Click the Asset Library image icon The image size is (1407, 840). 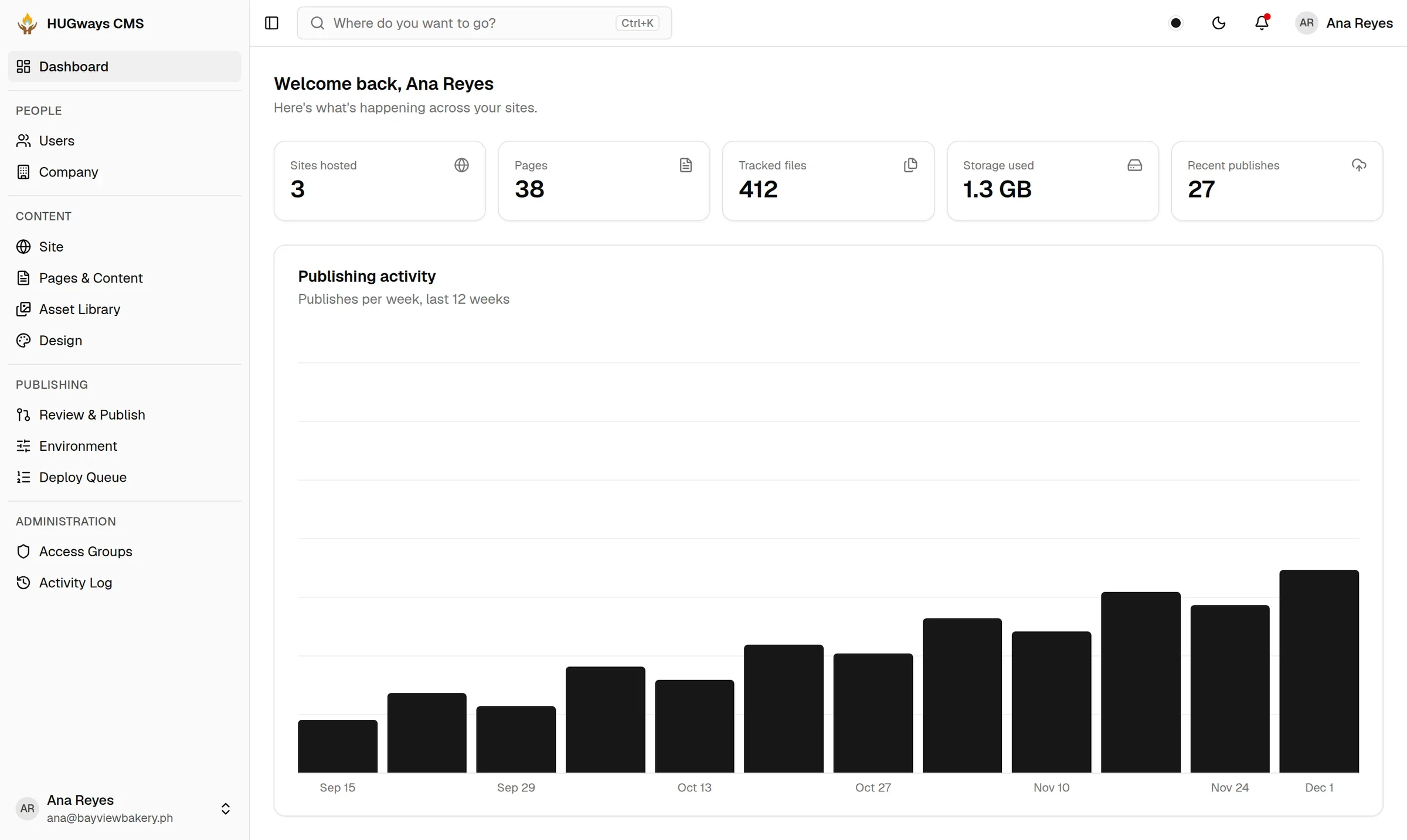pyautogui.click(x=23, y=309)
